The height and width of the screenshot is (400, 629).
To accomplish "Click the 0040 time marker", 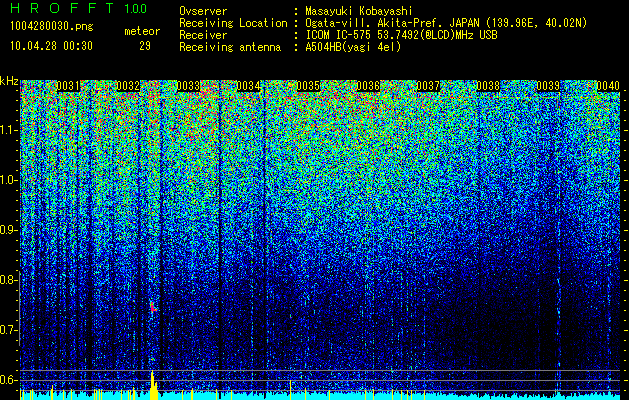I will [608, 86].
